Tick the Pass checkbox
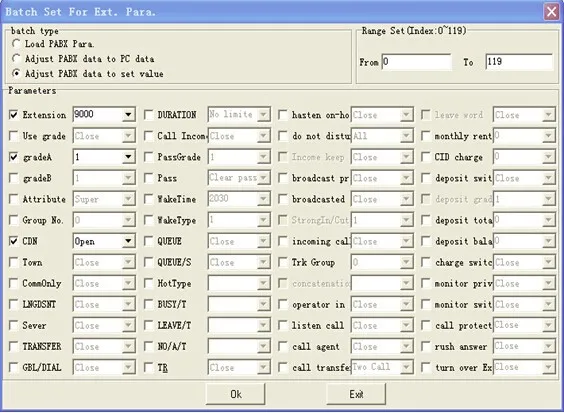The image size is (564, 413). point(149,178)
